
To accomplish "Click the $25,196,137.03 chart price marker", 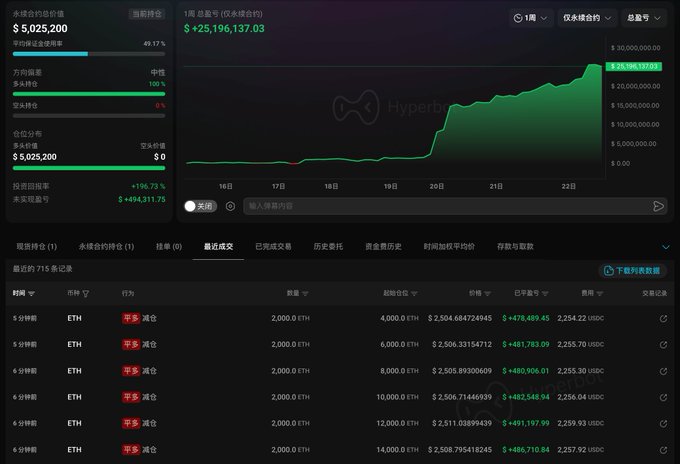I will click(634, 66).
